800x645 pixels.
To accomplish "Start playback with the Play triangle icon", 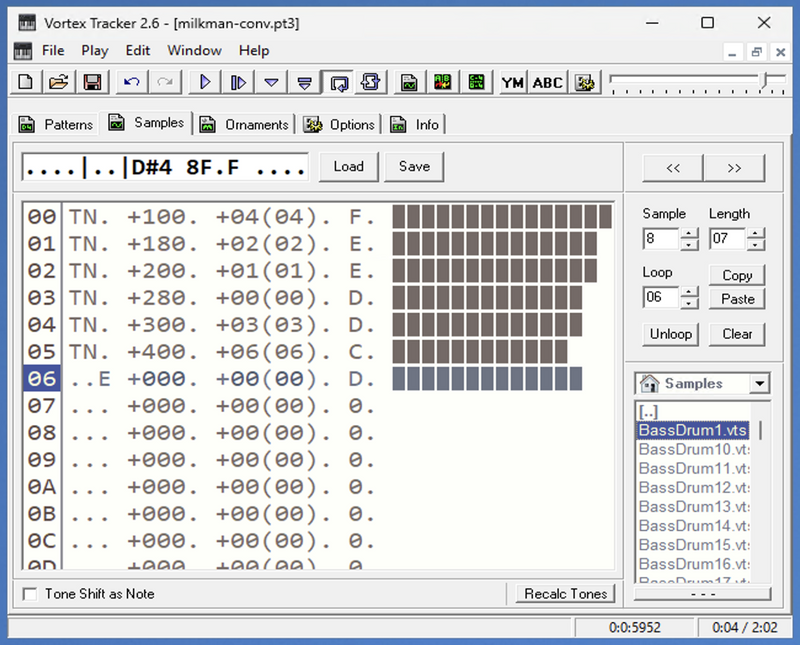I will click(205, 82).
